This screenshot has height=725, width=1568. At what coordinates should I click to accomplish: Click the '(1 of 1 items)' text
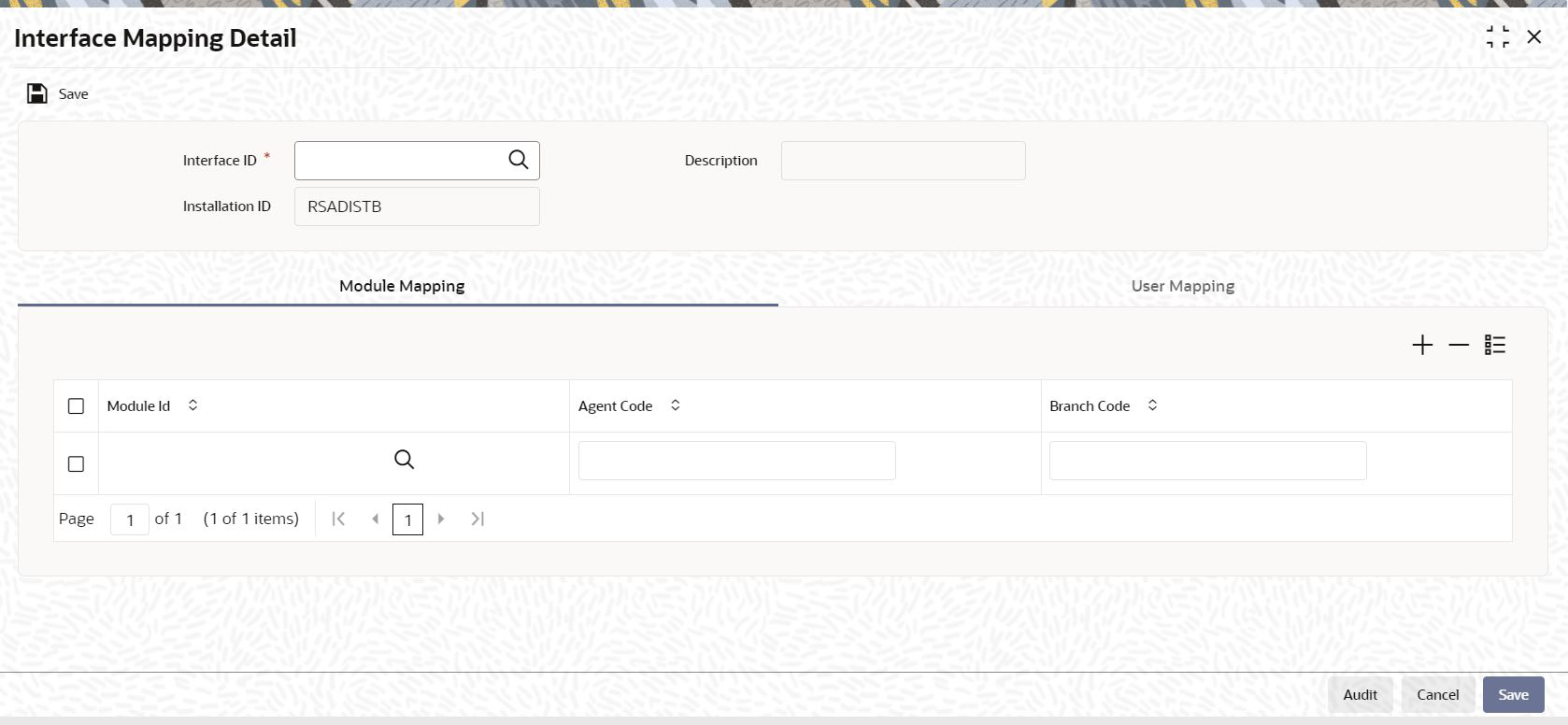click(251, 519)
